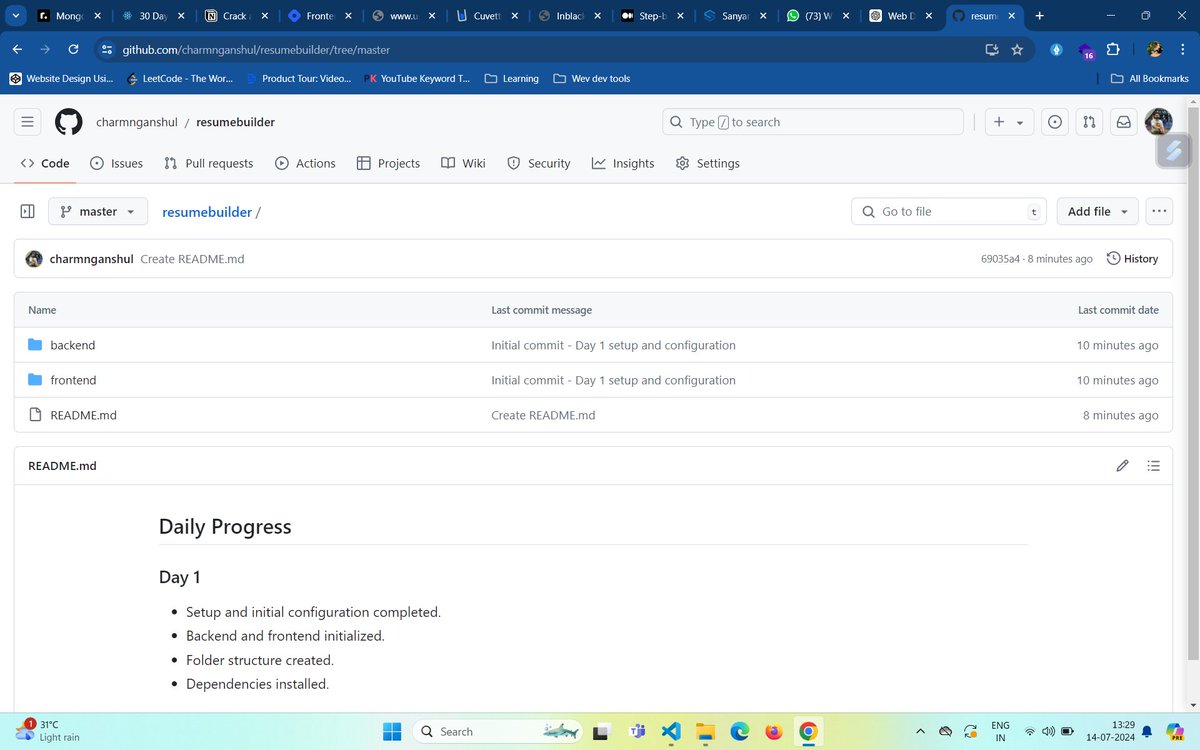Switch to the 30 Day browser tab
This screenshot has width=1200, height=750.
coord(152,16)
